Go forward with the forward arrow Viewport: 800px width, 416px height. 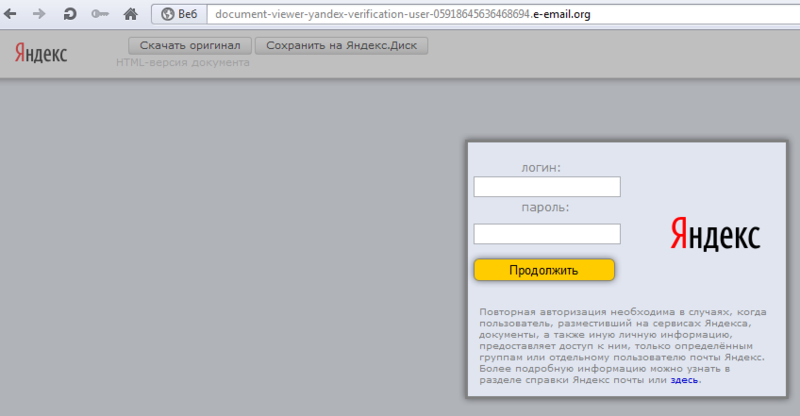39,14
